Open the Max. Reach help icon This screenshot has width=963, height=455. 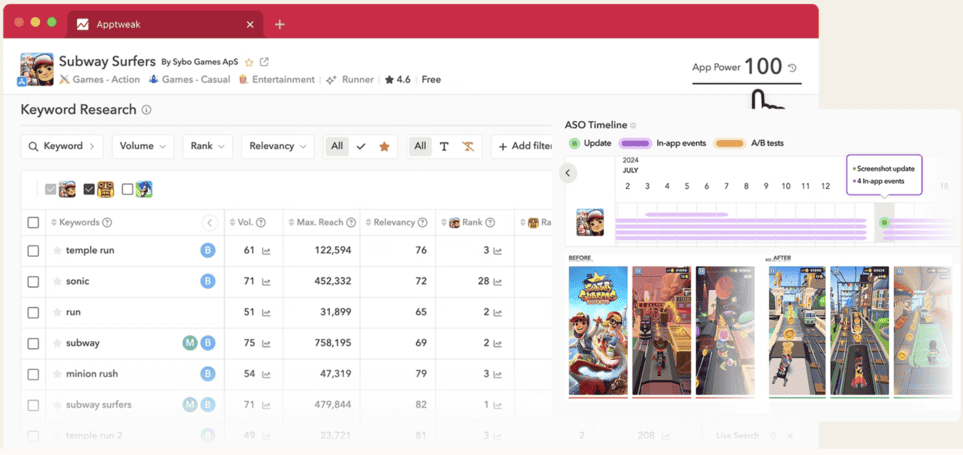pyautogui.click(x=351, y=222)
